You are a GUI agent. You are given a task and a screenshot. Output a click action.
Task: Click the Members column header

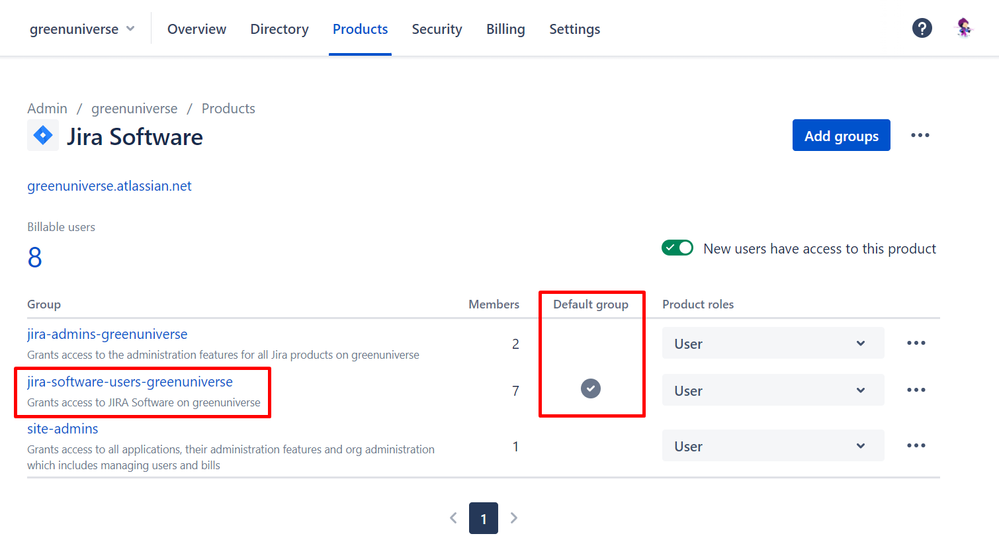pos(494,304)
